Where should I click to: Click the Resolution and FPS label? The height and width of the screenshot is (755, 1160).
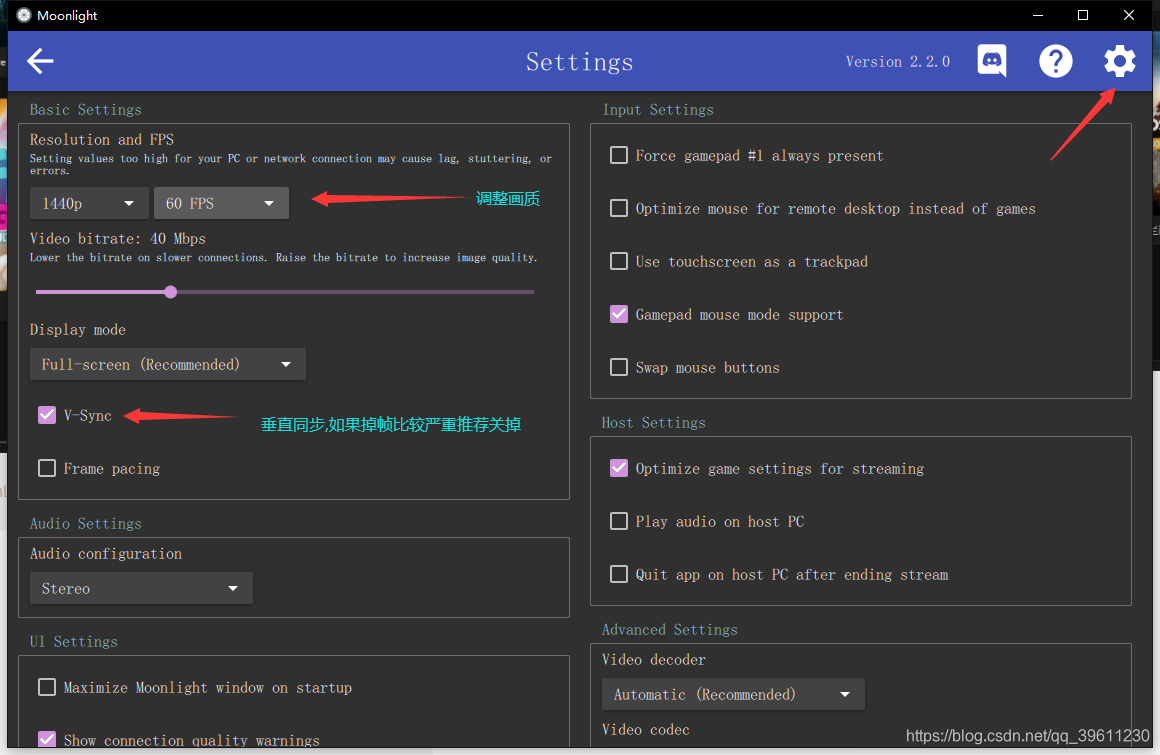(x=101, y=139)
